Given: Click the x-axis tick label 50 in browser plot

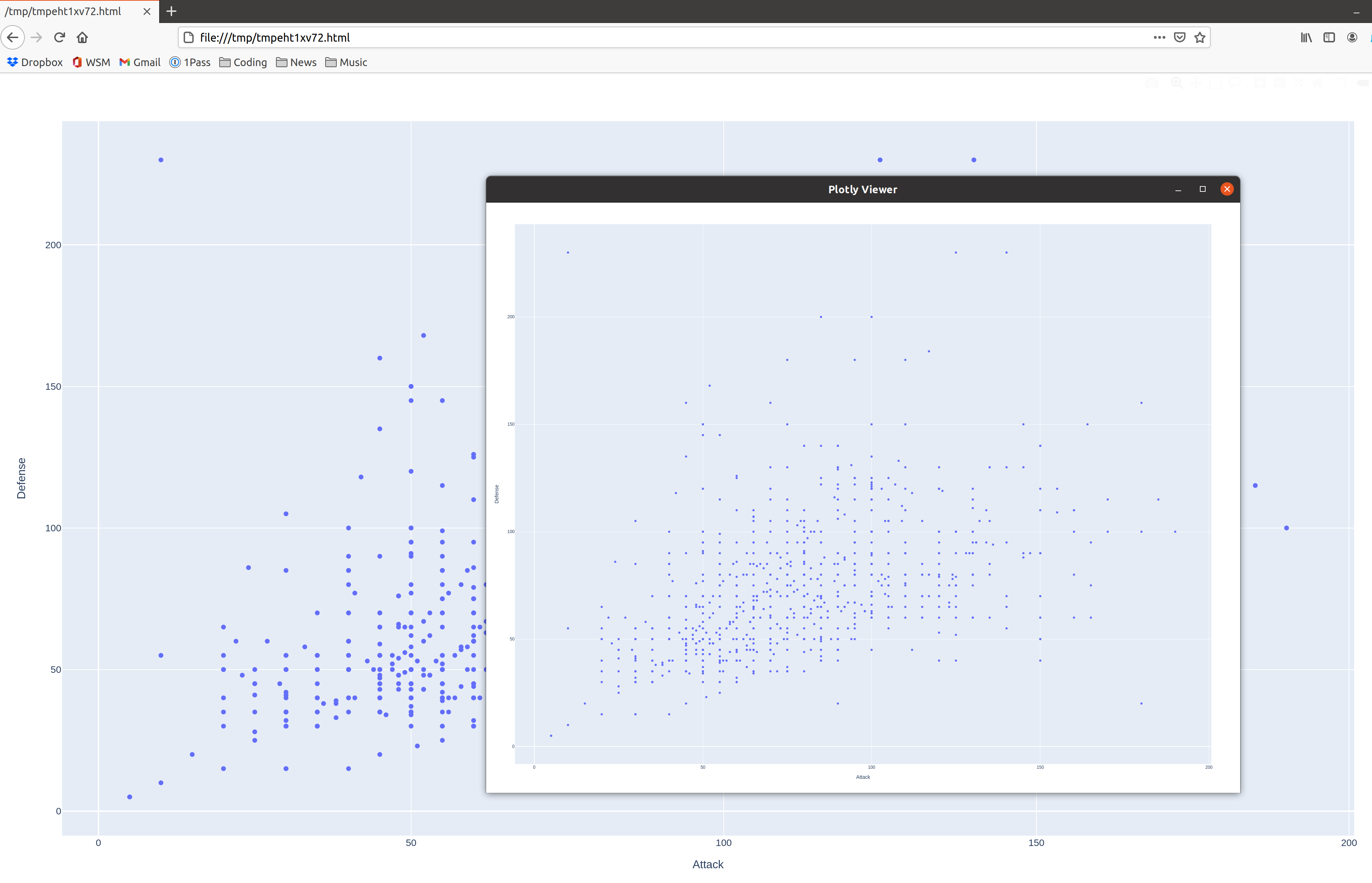Looking at the screenshot, I should click(411, 843).
